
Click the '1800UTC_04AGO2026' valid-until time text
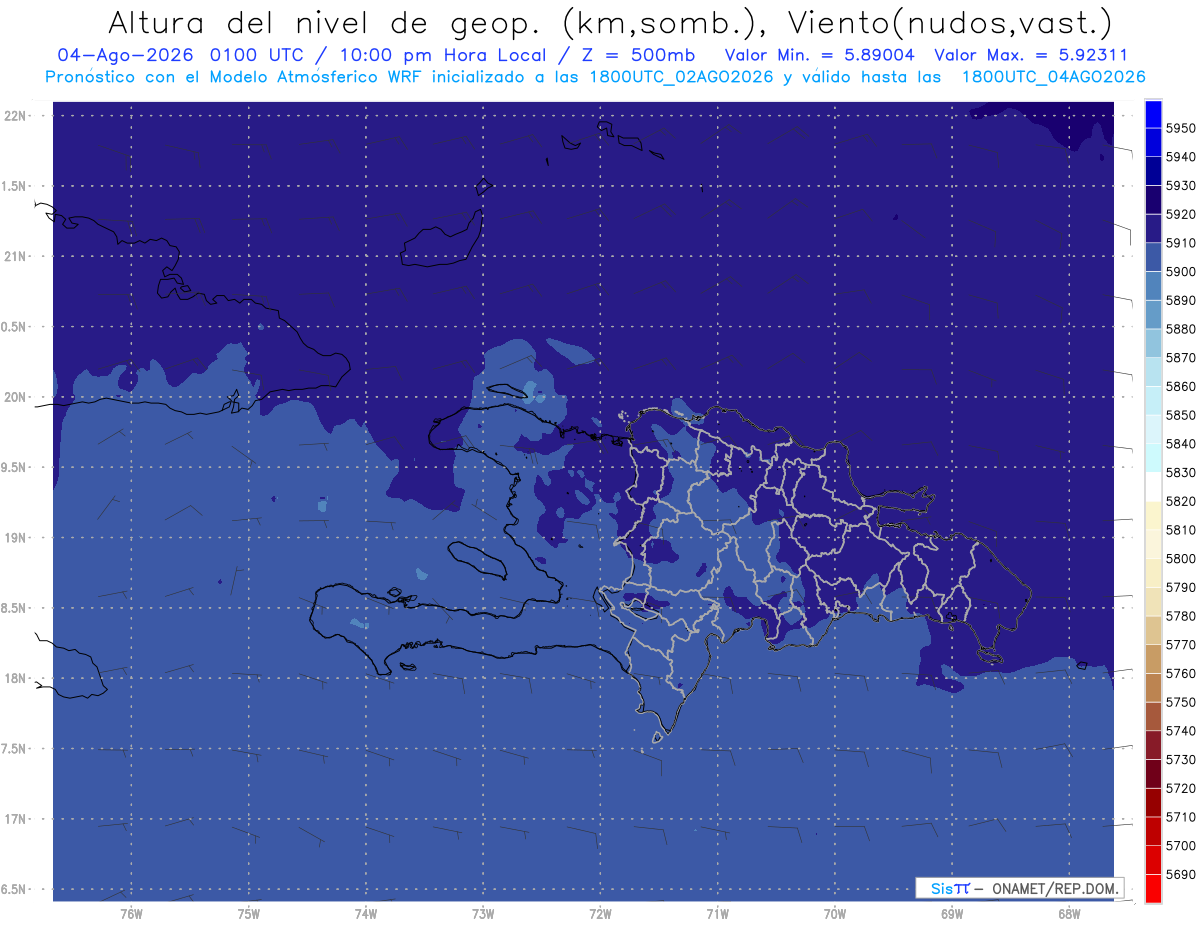pyautogui.click(x=1053, y=77)
